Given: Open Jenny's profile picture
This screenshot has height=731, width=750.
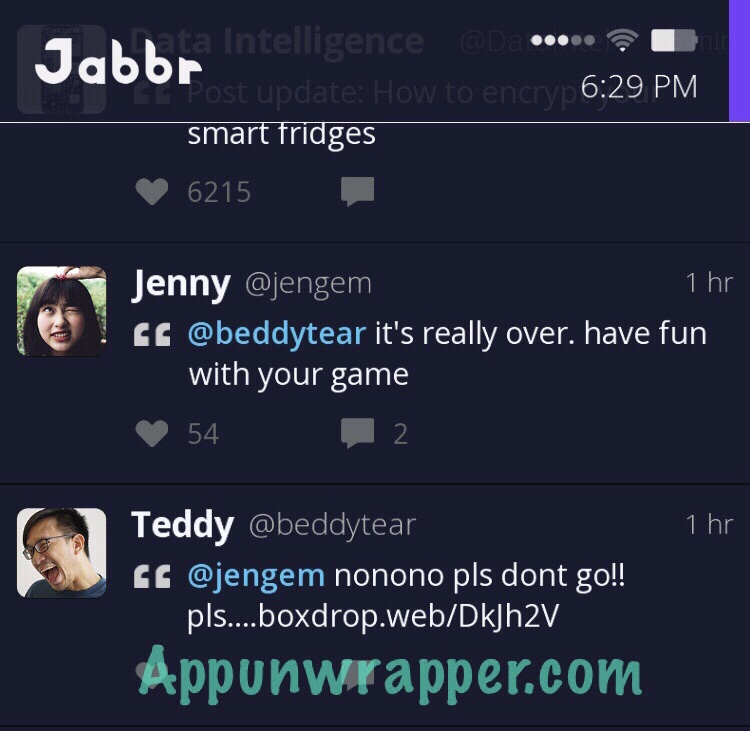Looking at the screenshot, I should (61, 311).
